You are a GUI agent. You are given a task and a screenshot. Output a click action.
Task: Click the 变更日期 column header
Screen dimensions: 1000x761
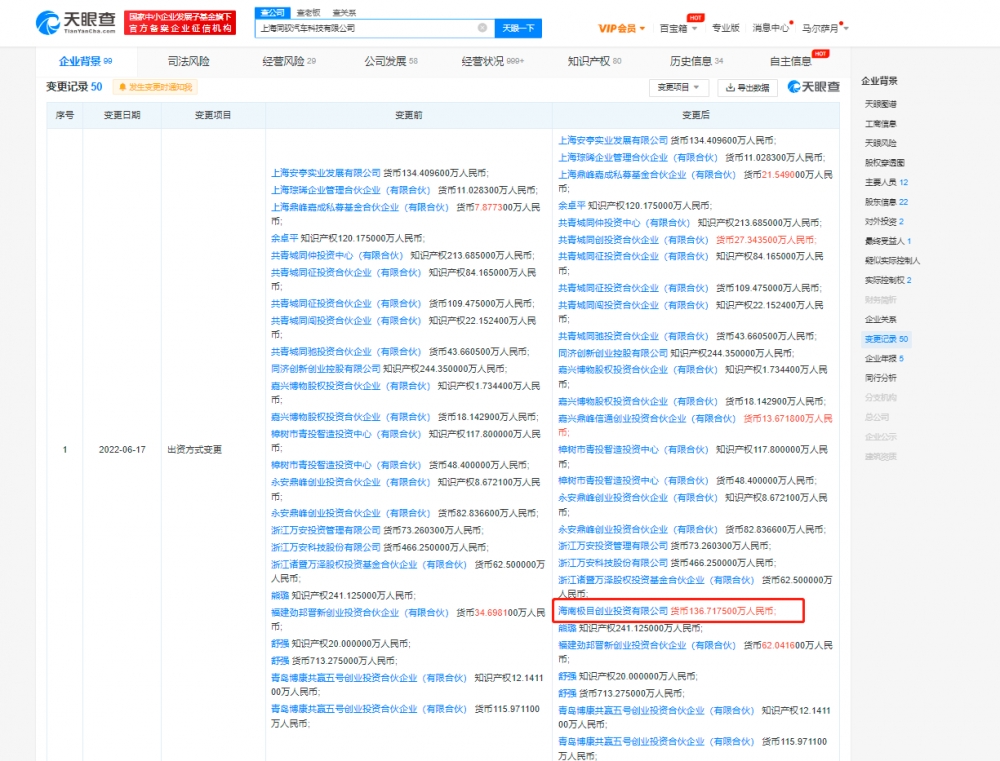click(122, 115)
